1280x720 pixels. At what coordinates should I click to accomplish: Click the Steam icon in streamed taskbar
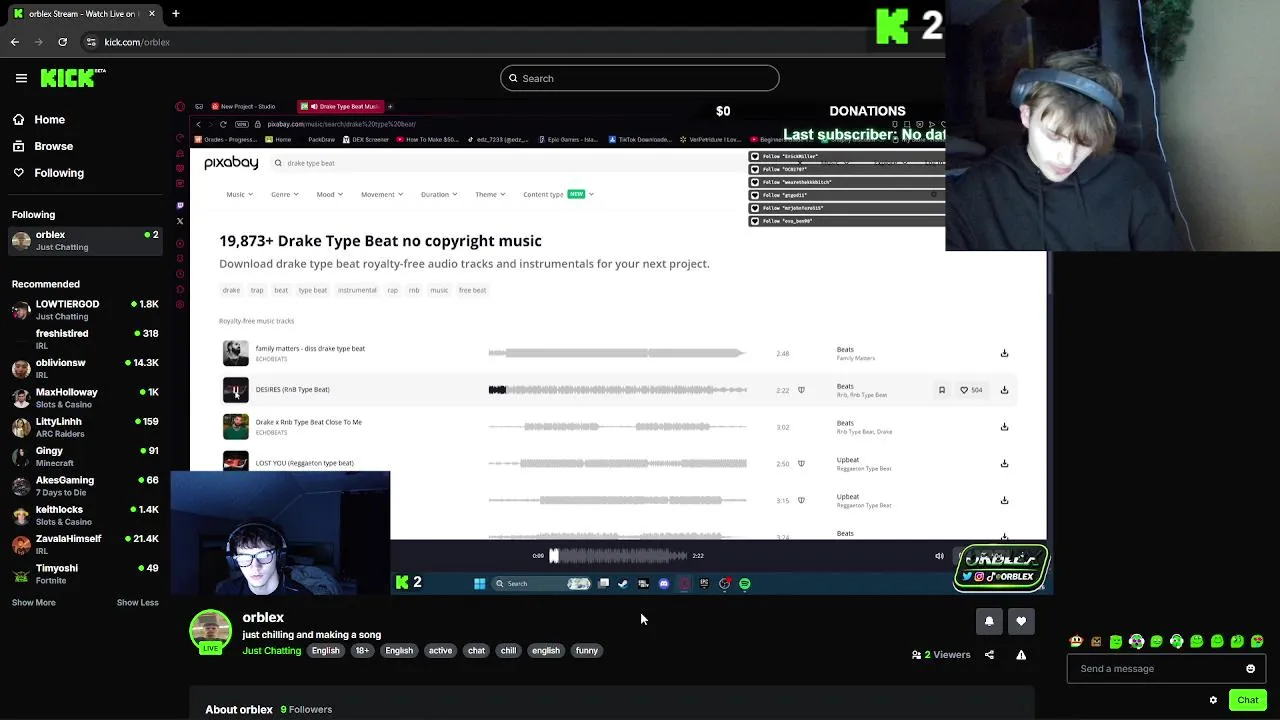623,584
